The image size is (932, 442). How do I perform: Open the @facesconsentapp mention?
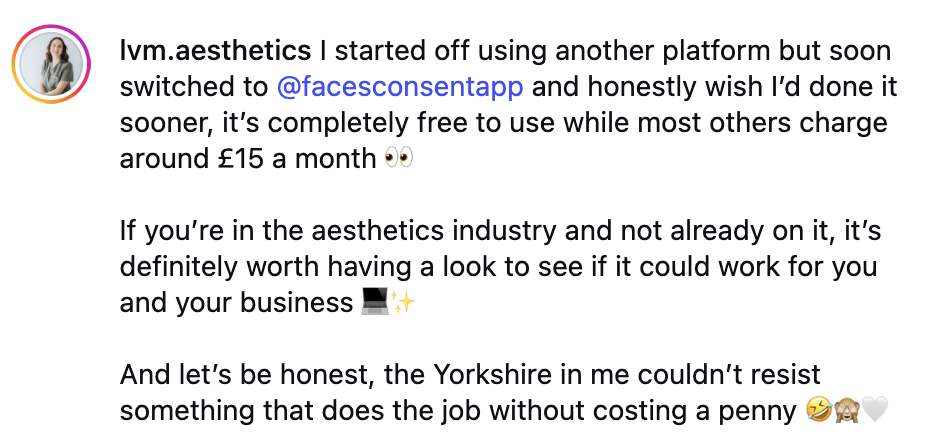(x=400, y=87)
